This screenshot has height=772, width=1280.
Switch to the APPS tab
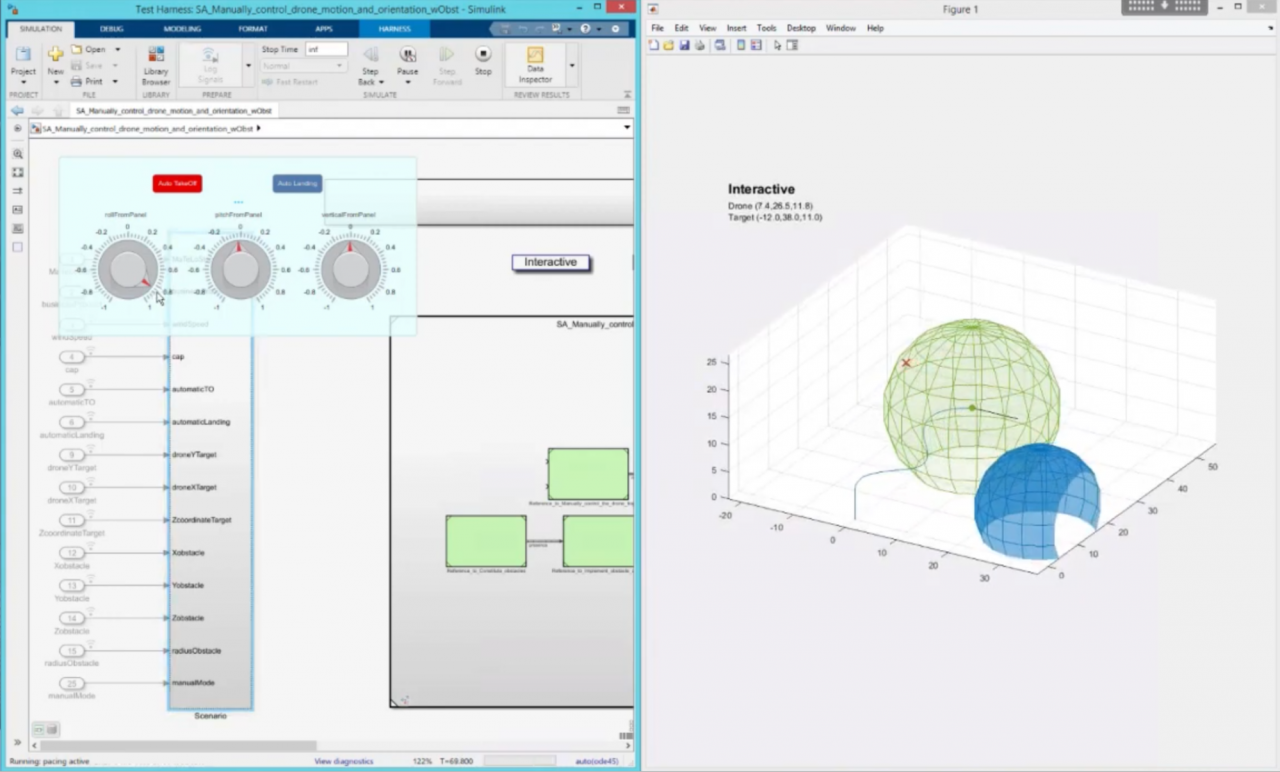tap(324, 28)
